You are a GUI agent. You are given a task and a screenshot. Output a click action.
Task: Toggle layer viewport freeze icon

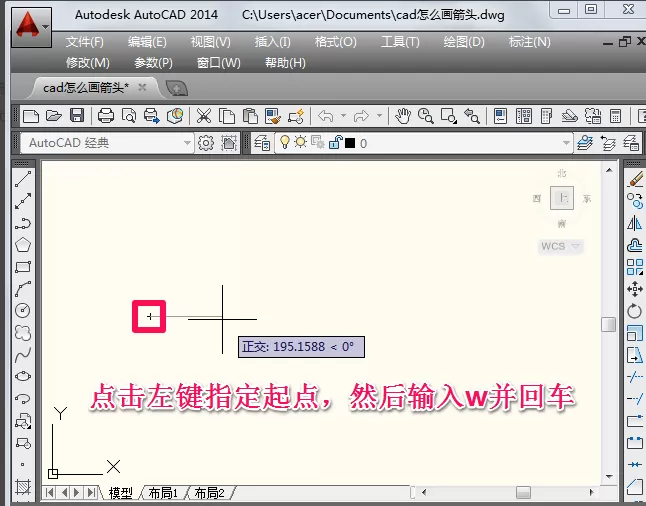tap(318, 142)
